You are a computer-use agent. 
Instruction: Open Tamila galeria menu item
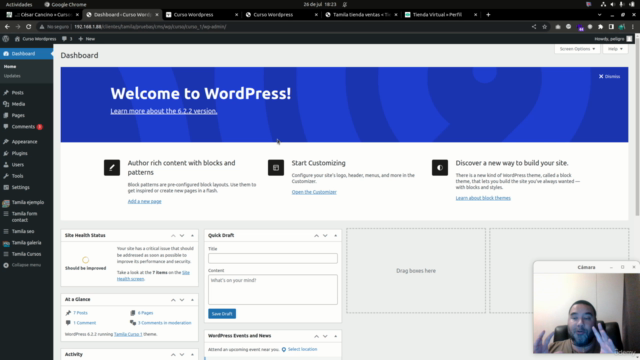tap(26, 243)
